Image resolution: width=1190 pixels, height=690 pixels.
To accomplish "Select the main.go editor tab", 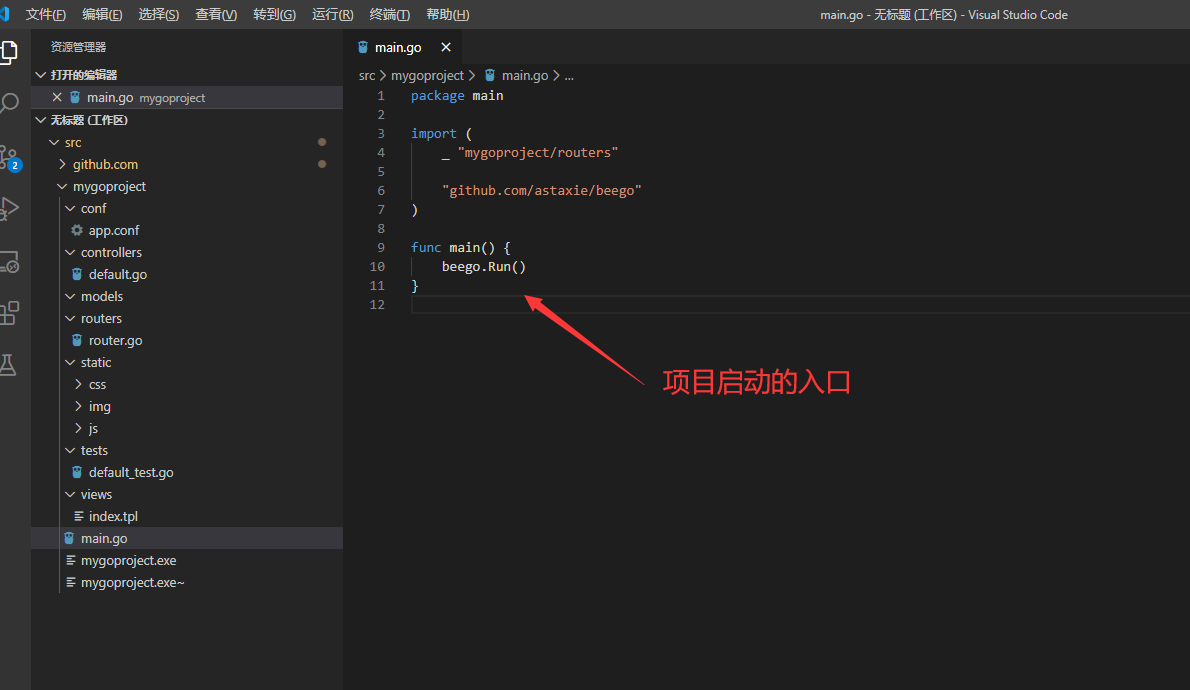I will [398, 47].
